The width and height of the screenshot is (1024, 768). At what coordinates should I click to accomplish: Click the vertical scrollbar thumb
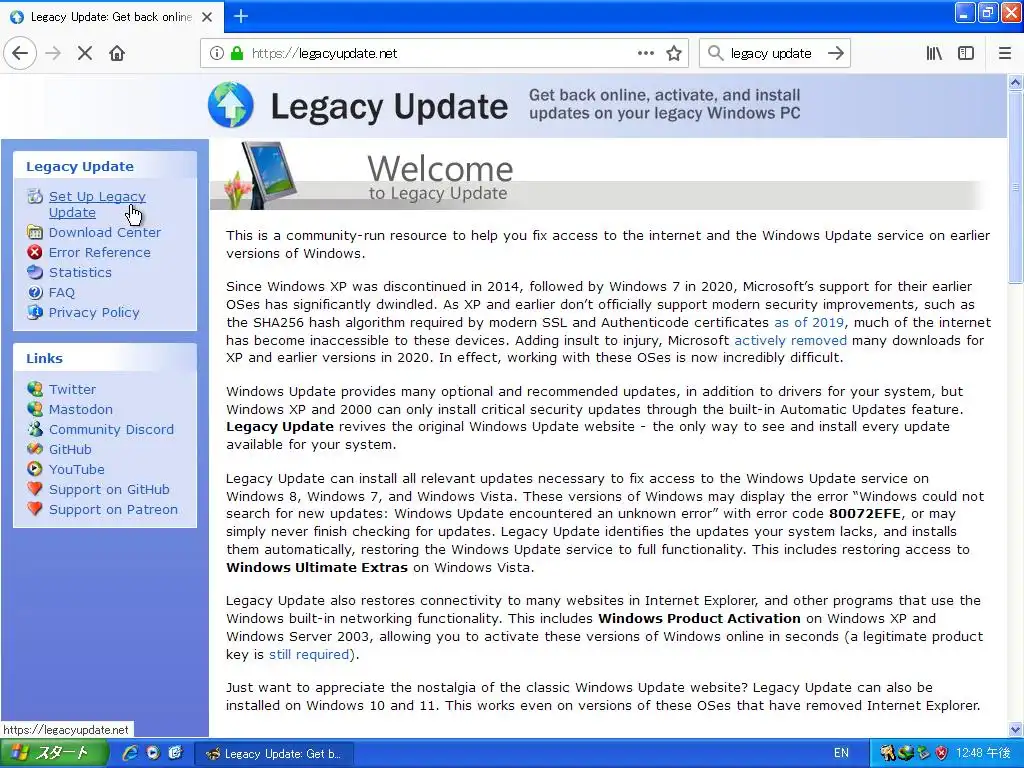(x=1015, y=187)
